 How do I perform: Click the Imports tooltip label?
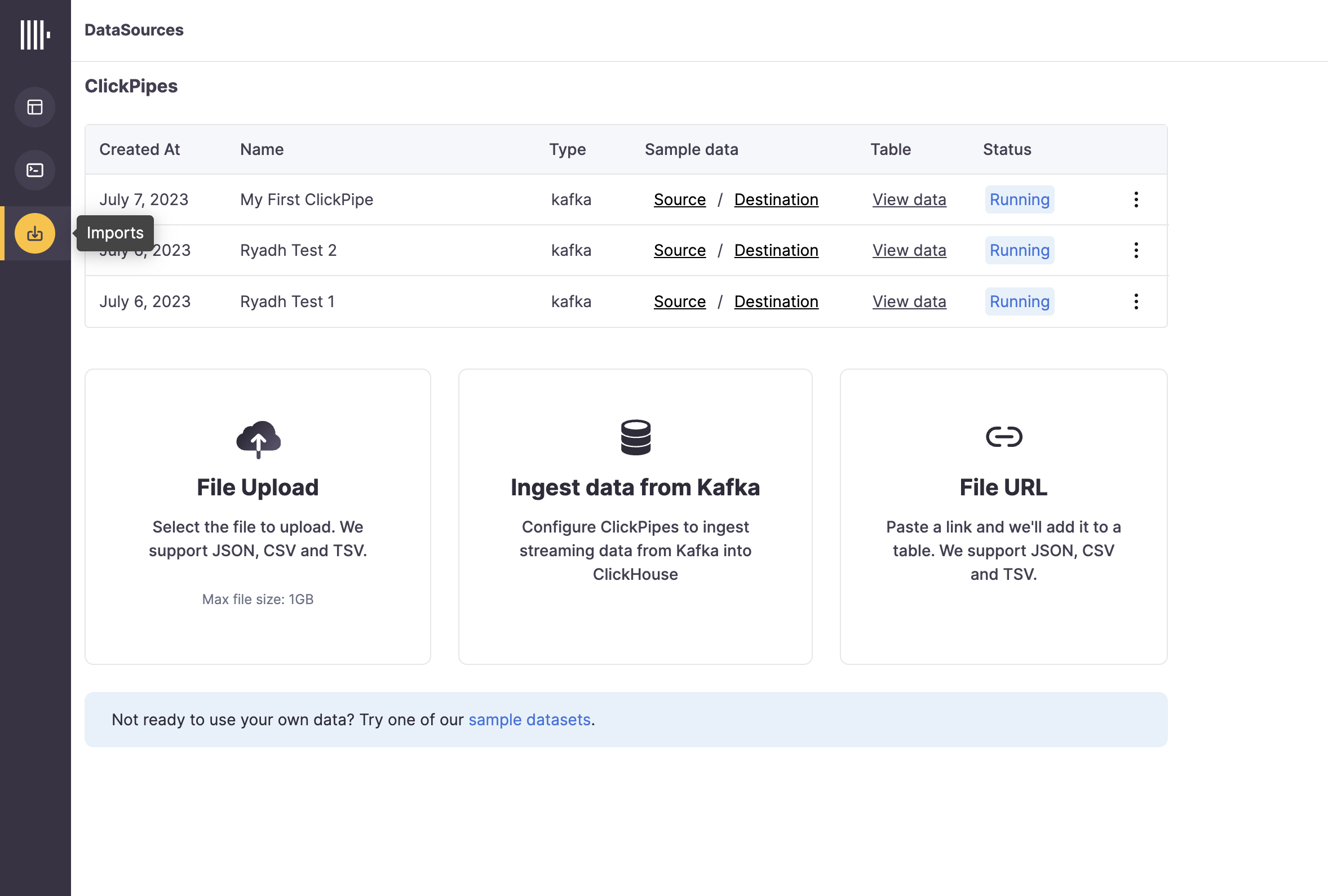(115, 233)
